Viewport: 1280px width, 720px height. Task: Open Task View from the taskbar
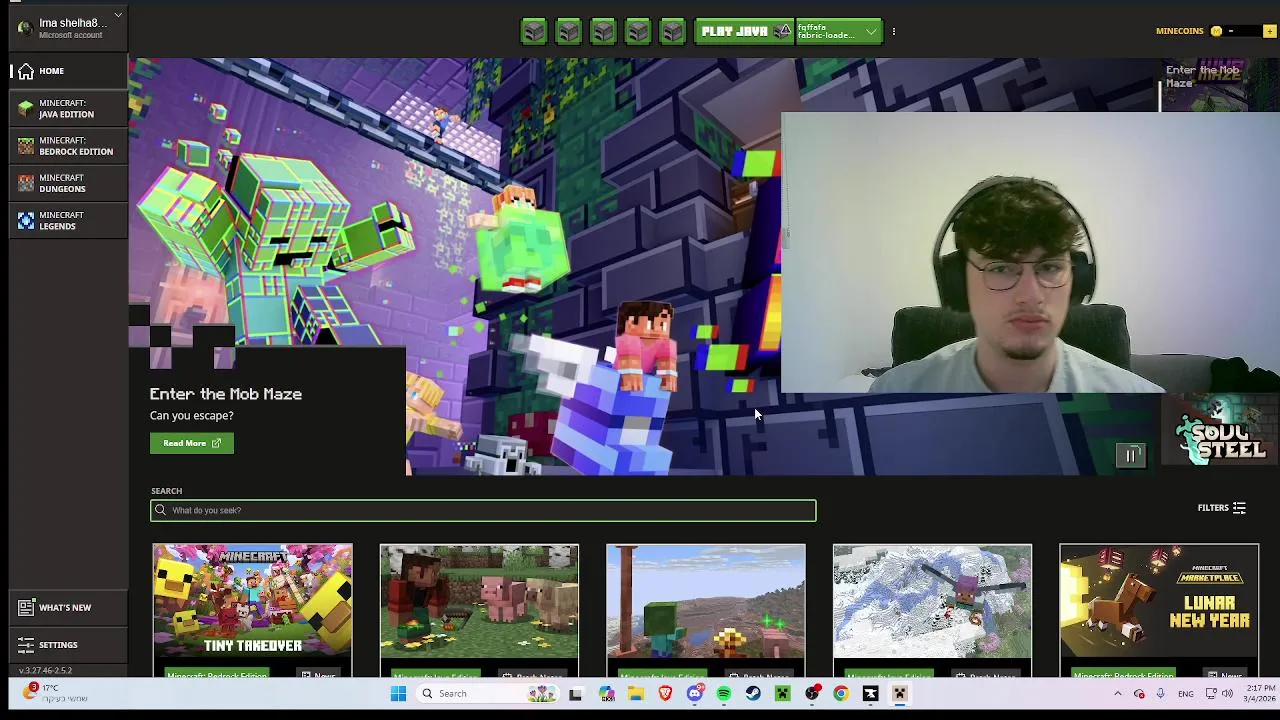(575, 694)
